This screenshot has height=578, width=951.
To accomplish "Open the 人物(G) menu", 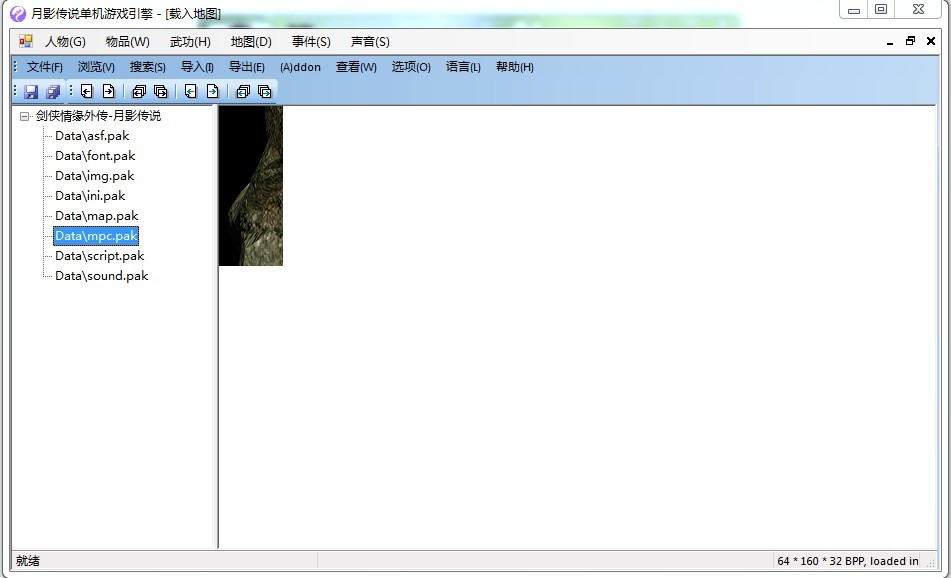I will 66,42.
